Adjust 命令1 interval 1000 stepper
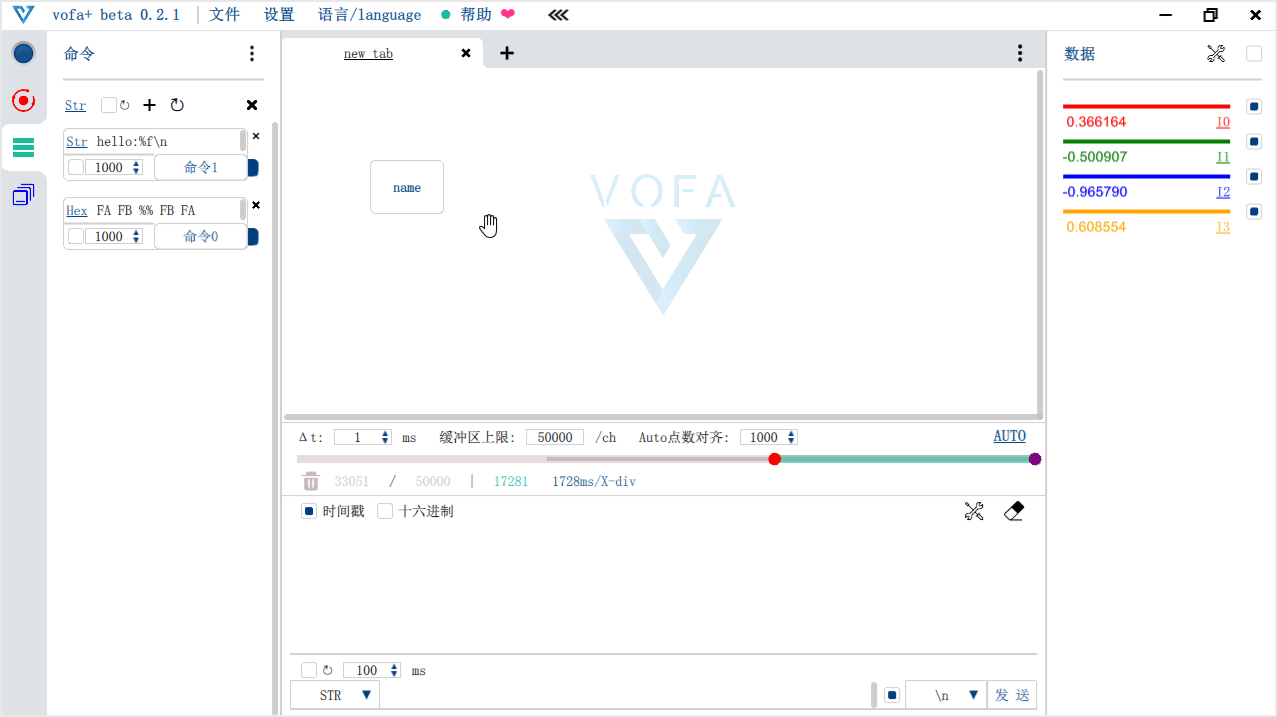Viewport: 1277px width, 717px height. click(137, 167)
